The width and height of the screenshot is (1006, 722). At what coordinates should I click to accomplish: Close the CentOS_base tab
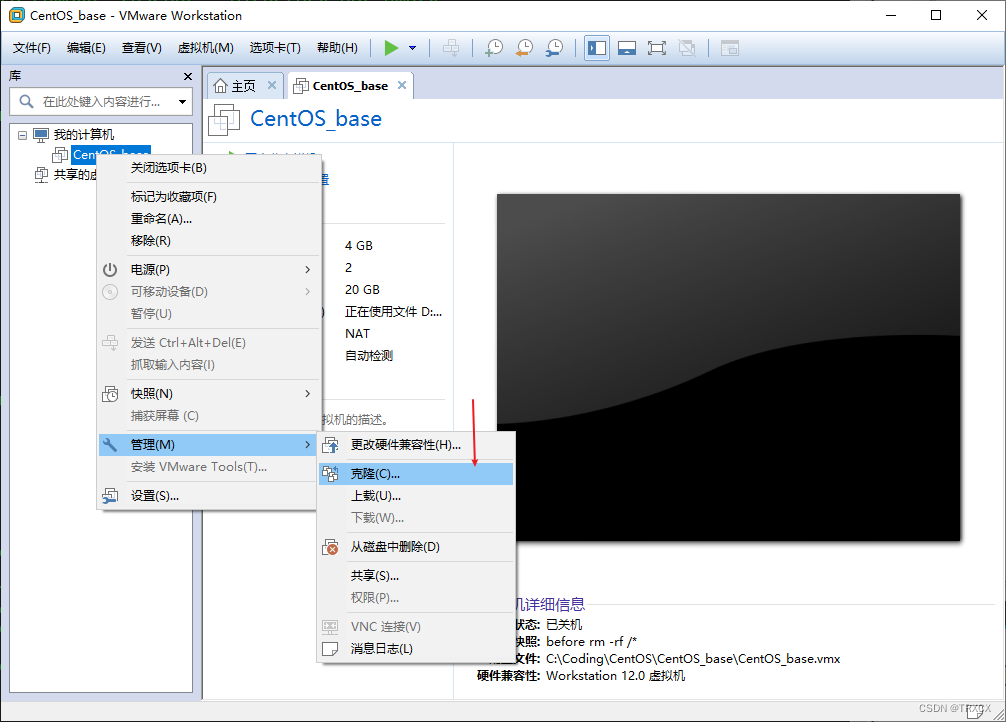tap(402, 85)
